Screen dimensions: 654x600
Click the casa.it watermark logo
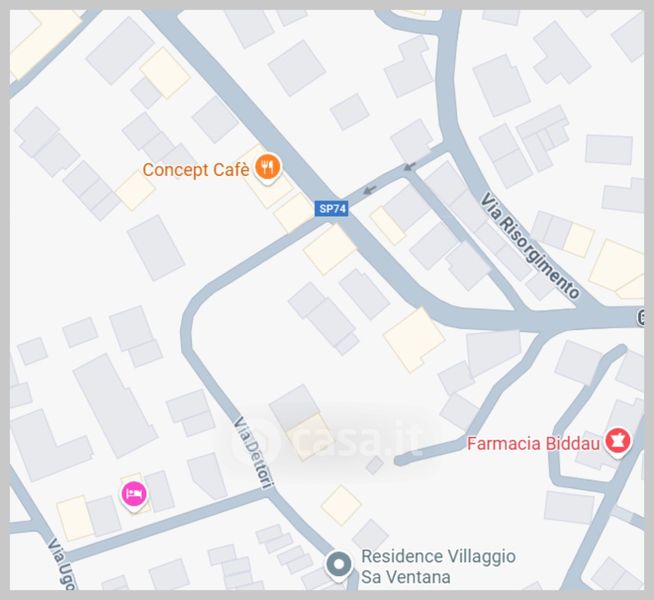(326, 439)
